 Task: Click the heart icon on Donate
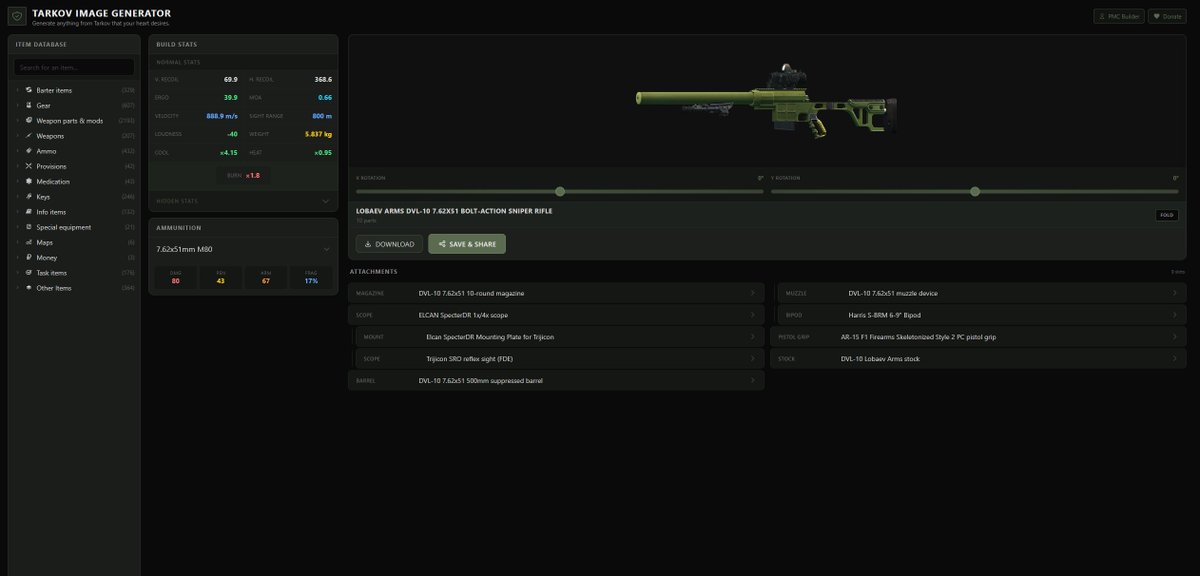click(1156, 16)
